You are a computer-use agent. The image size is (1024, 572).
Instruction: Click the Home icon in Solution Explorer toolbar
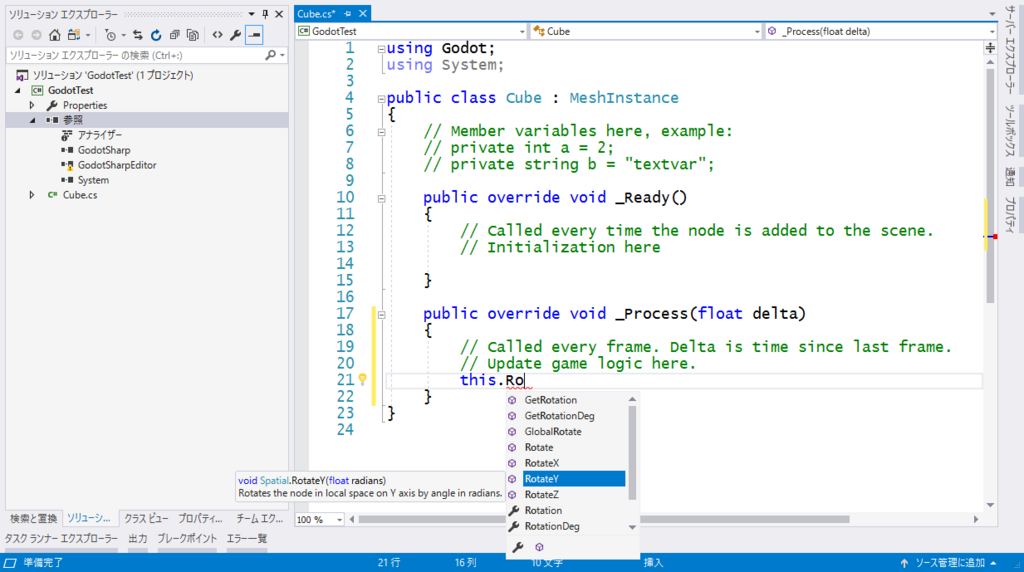tap(55, 35)
